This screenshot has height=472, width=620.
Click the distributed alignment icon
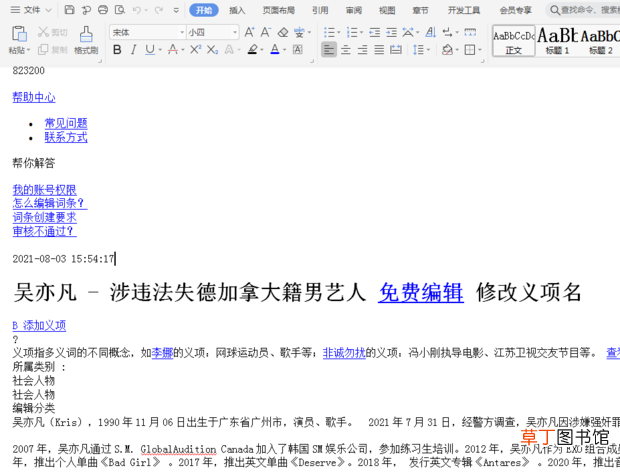point(396,49)
